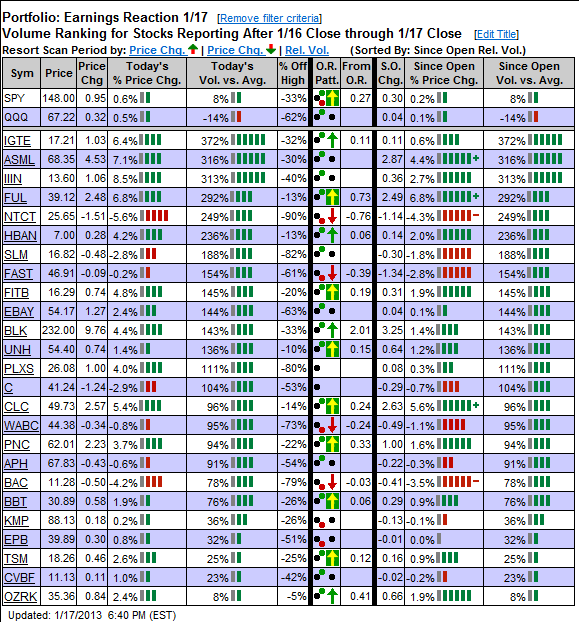579x622 pixels.
Task: Click the Remove filter criteria link
Action: (x=270, y=18)
